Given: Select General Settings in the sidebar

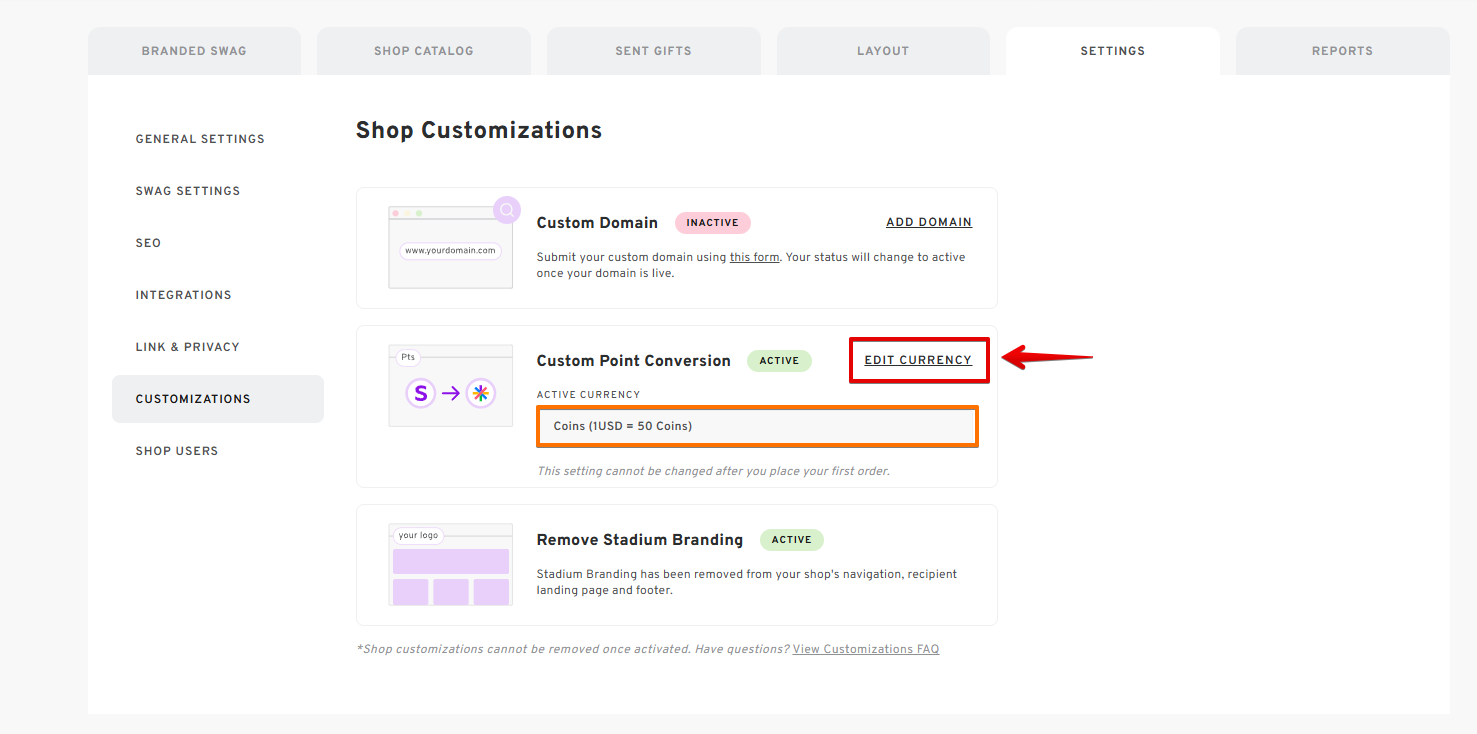Looking at the screenshot, I should [x=200, y=139].
